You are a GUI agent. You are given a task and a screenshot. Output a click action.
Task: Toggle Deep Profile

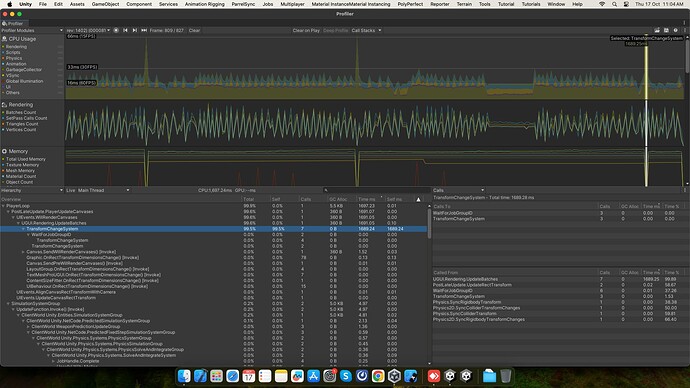pos(335,30)
